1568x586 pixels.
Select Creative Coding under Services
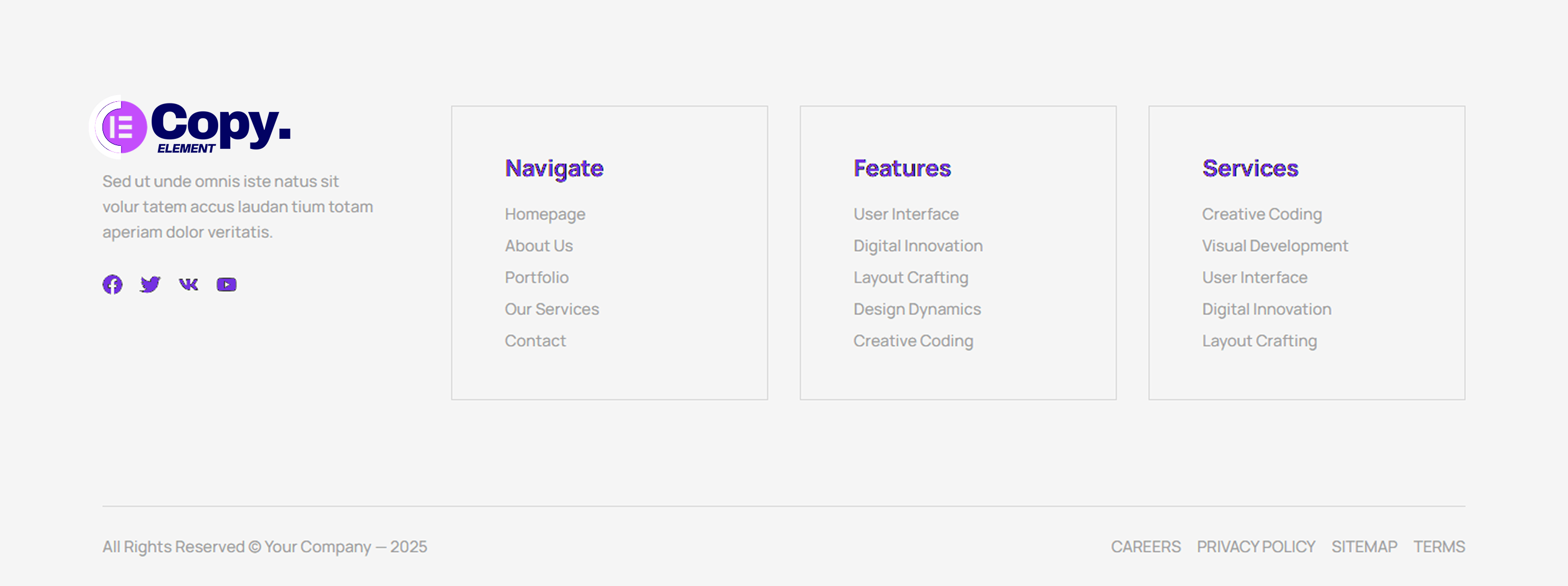[x=1261, y=214]
